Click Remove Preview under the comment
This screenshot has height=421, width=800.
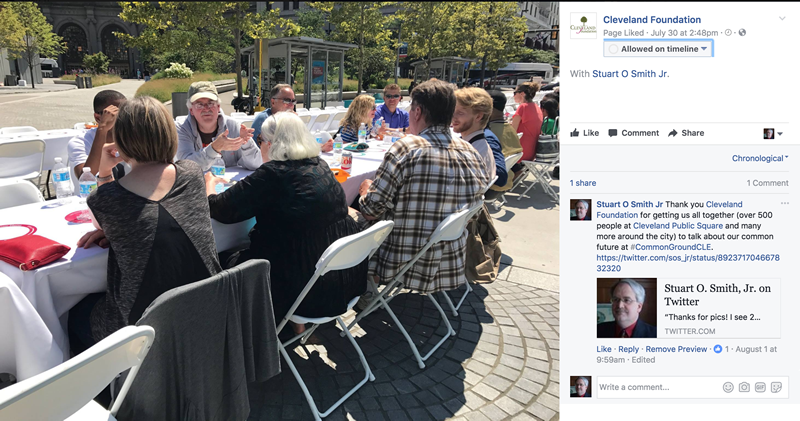(x=676, y=349)
